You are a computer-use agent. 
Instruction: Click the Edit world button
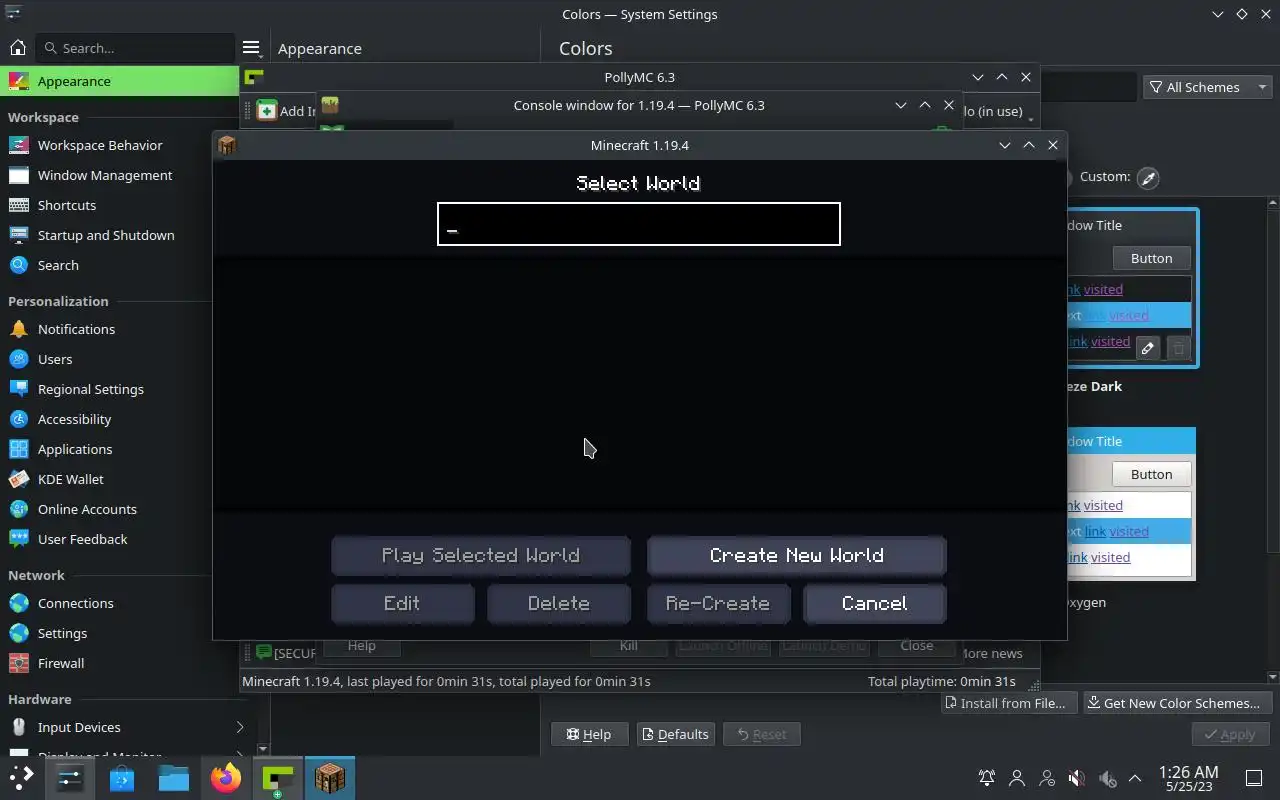click(402, 603)
